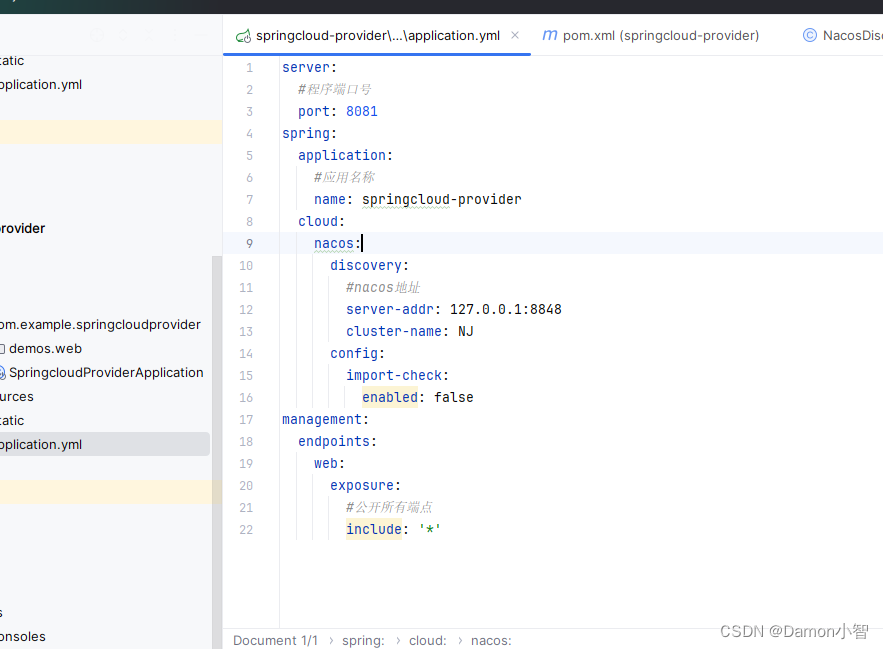This screenshot has width=883, height=649.
Task: Select demos.web package in project tree
Action: (x=45, y=349)
